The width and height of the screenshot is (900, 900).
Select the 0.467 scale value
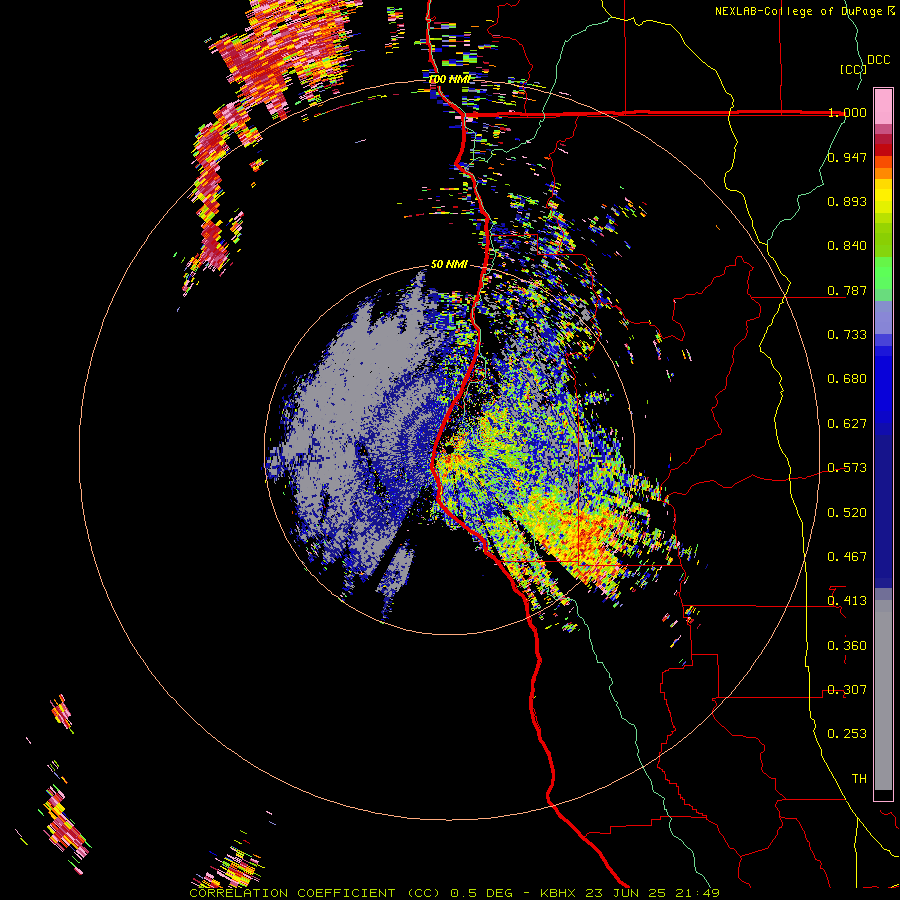pos(847,557)
